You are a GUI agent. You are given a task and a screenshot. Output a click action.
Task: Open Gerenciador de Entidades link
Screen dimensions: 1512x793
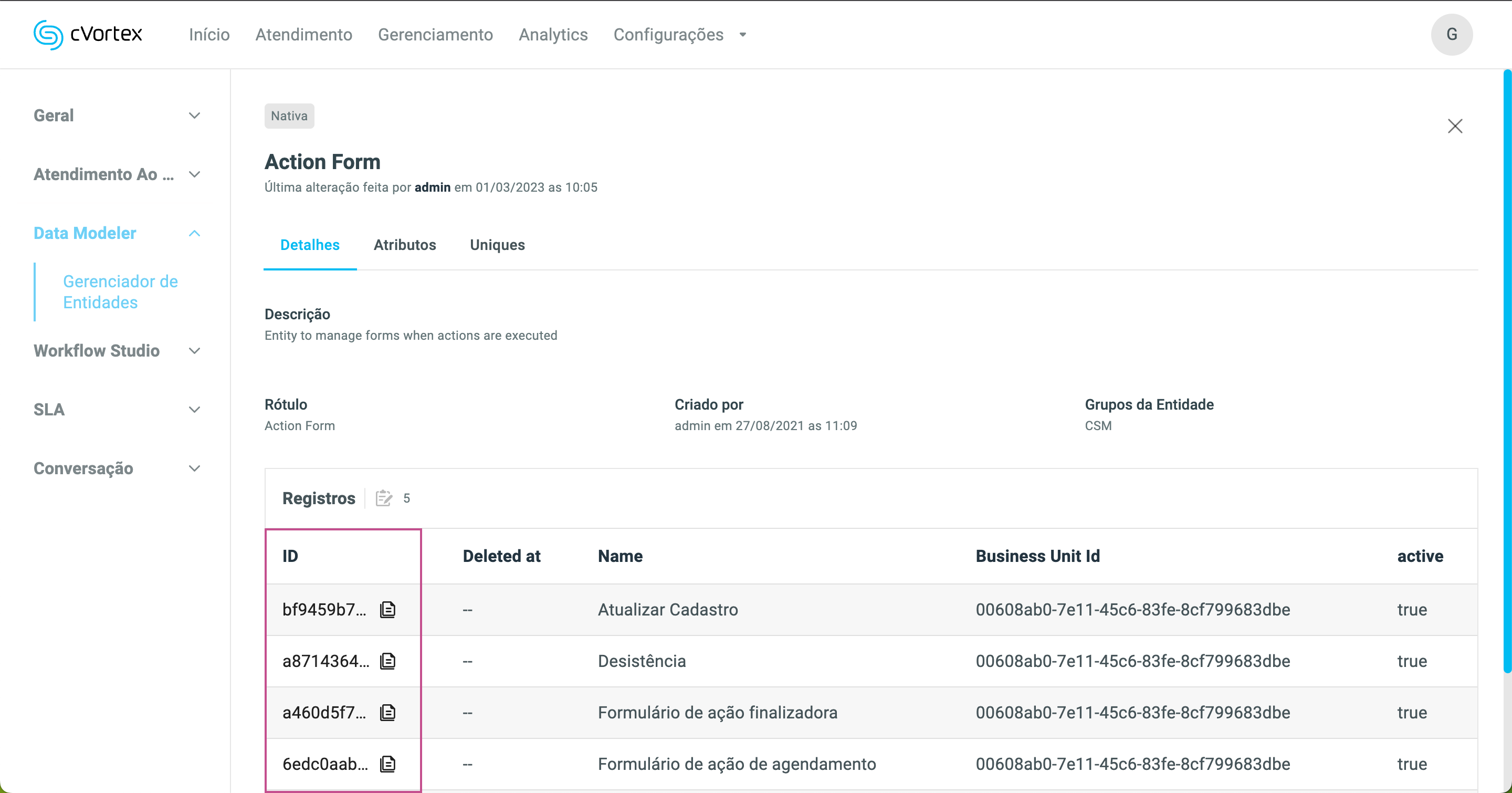[120, 291]
